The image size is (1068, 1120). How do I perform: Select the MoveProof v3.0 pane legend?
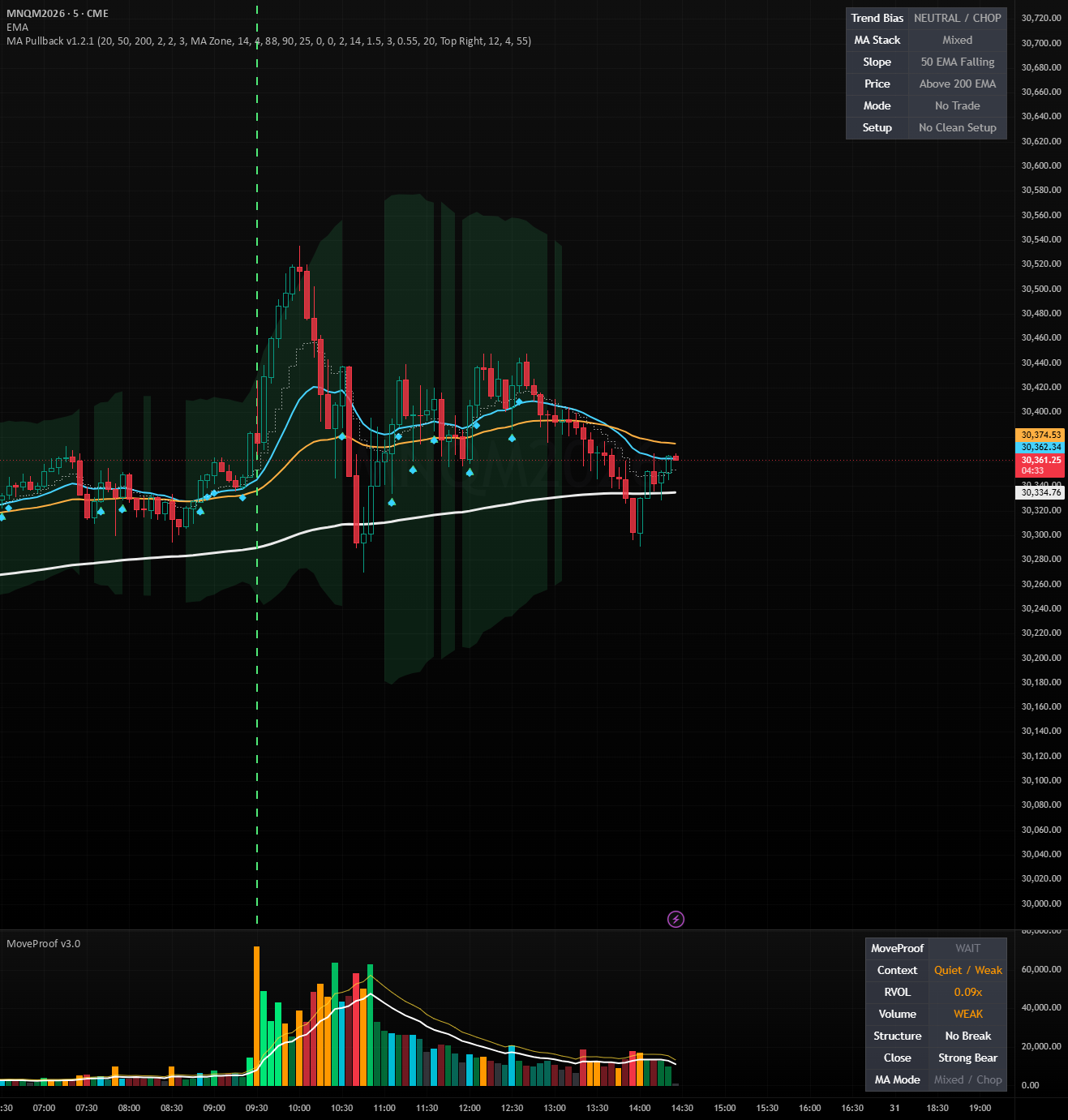point(44,943)
